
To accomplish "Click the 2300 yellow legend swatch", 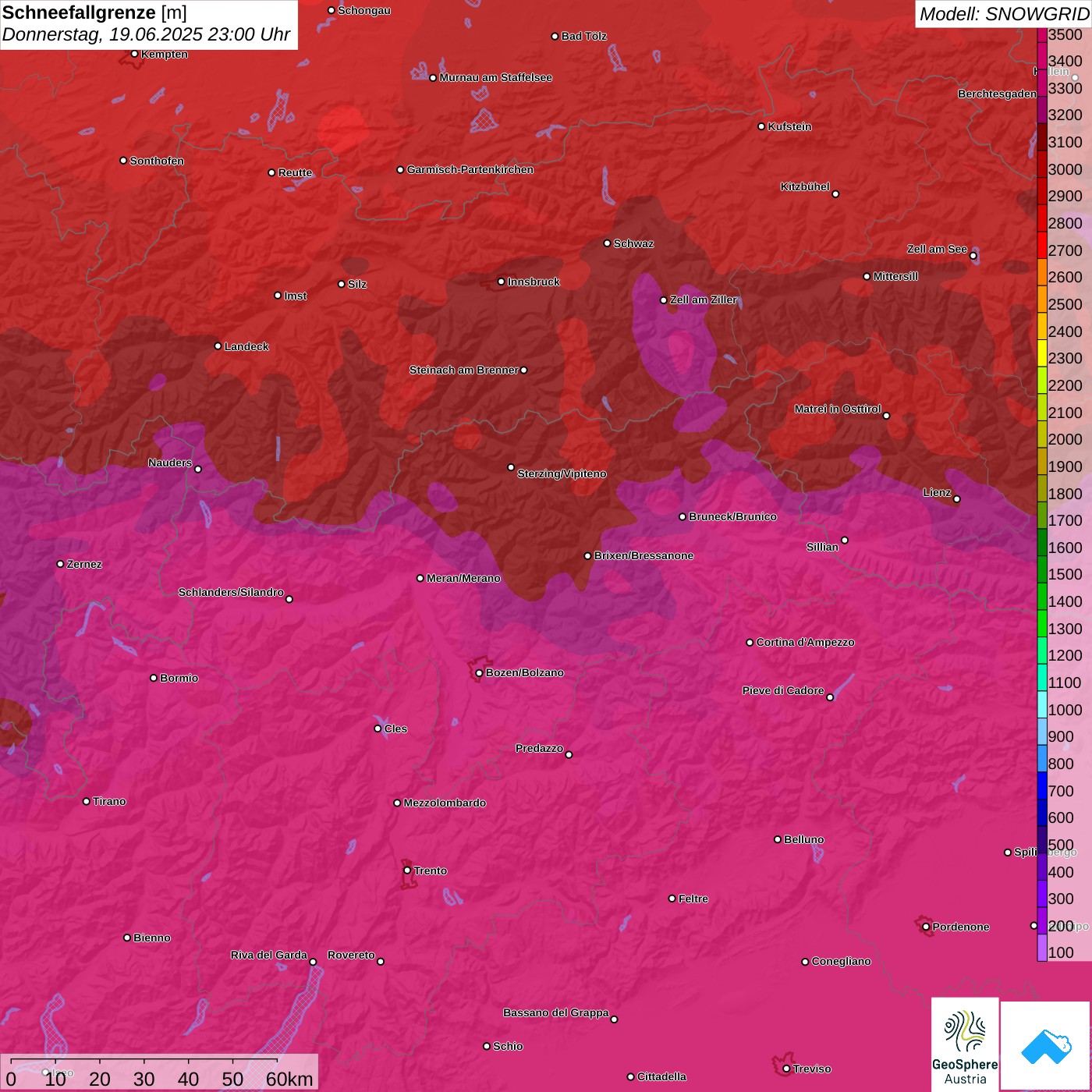I will (x=1042, y=353).
